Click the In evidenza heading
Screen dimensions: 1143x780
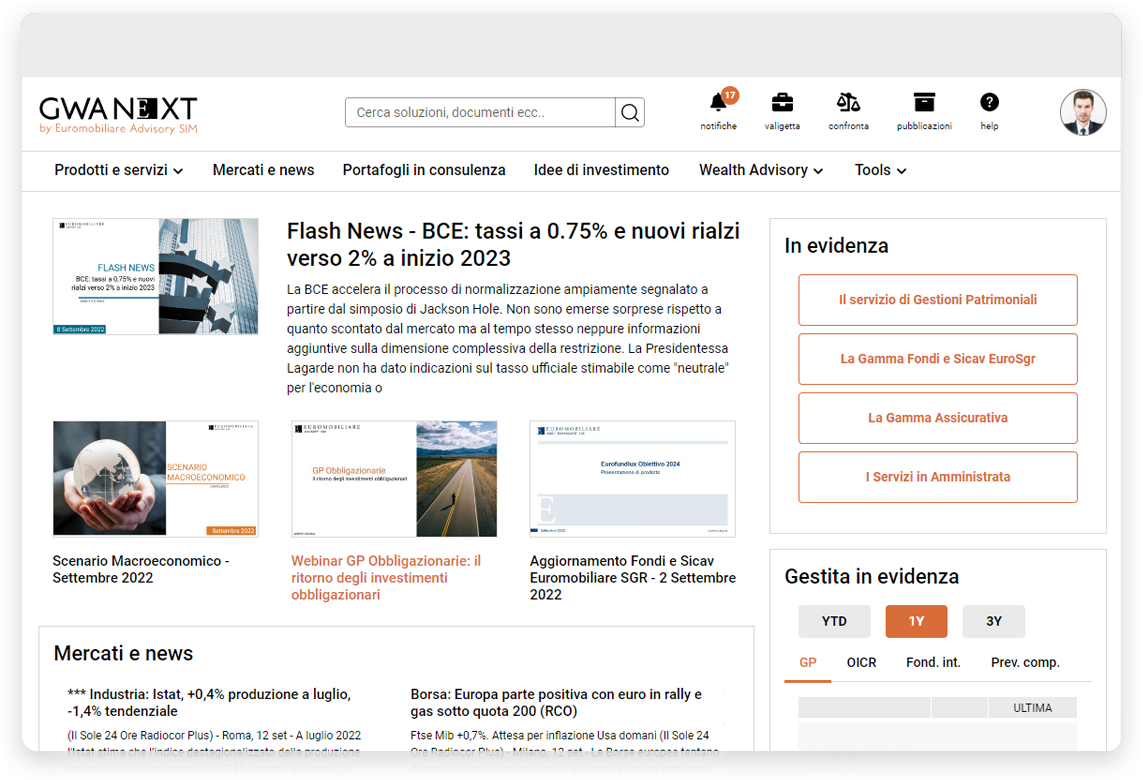click(x=836, y=246)
